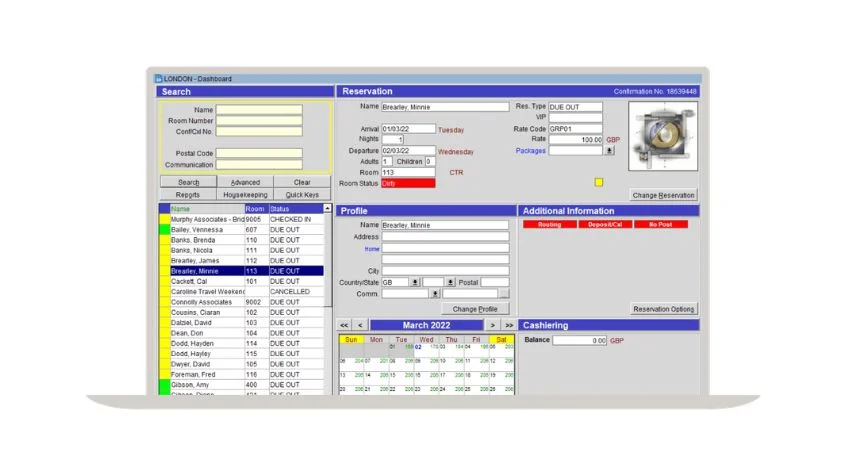Open Reservation Options
This screenshot has width=847, height=460.
pyautogui.click(x=663, y=309)
